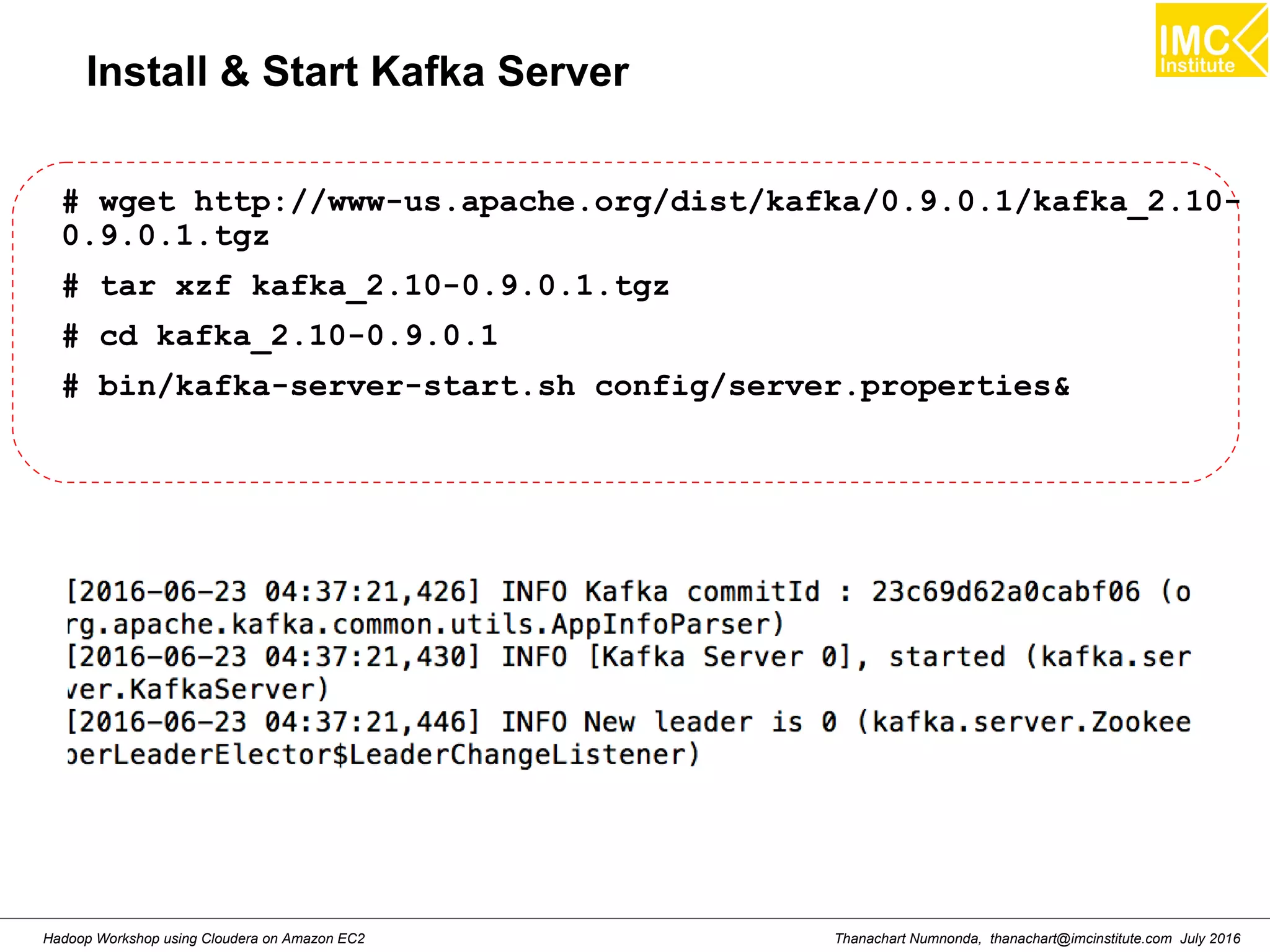
Task: Click the perLeaderElector$LeaderChangeListener) log text
Action: coord(383,755)
